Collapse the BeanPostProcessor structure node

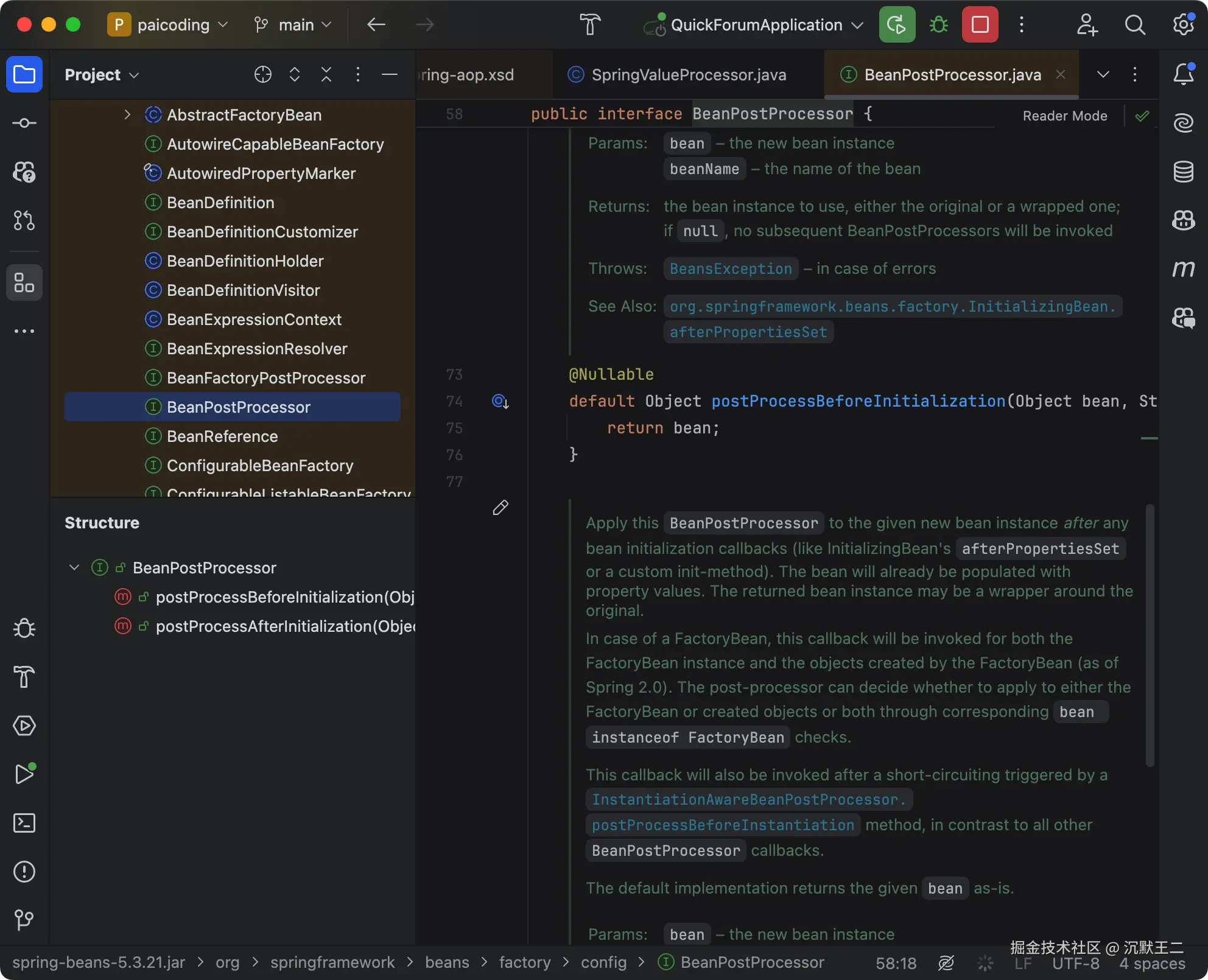[74, 567]
